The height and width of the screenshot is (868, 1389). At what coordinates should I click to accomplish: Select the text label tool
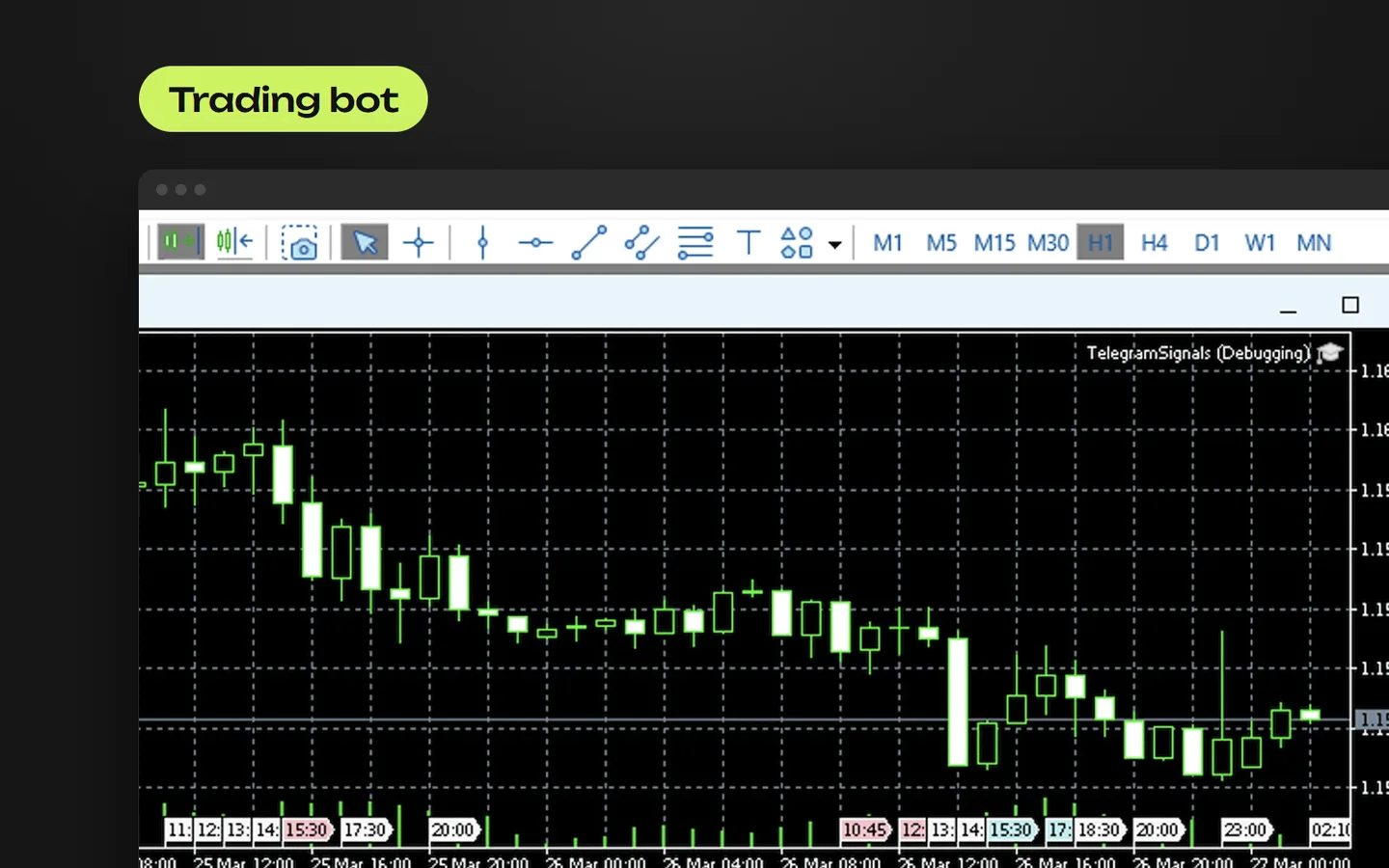click(x=749, y=242)
